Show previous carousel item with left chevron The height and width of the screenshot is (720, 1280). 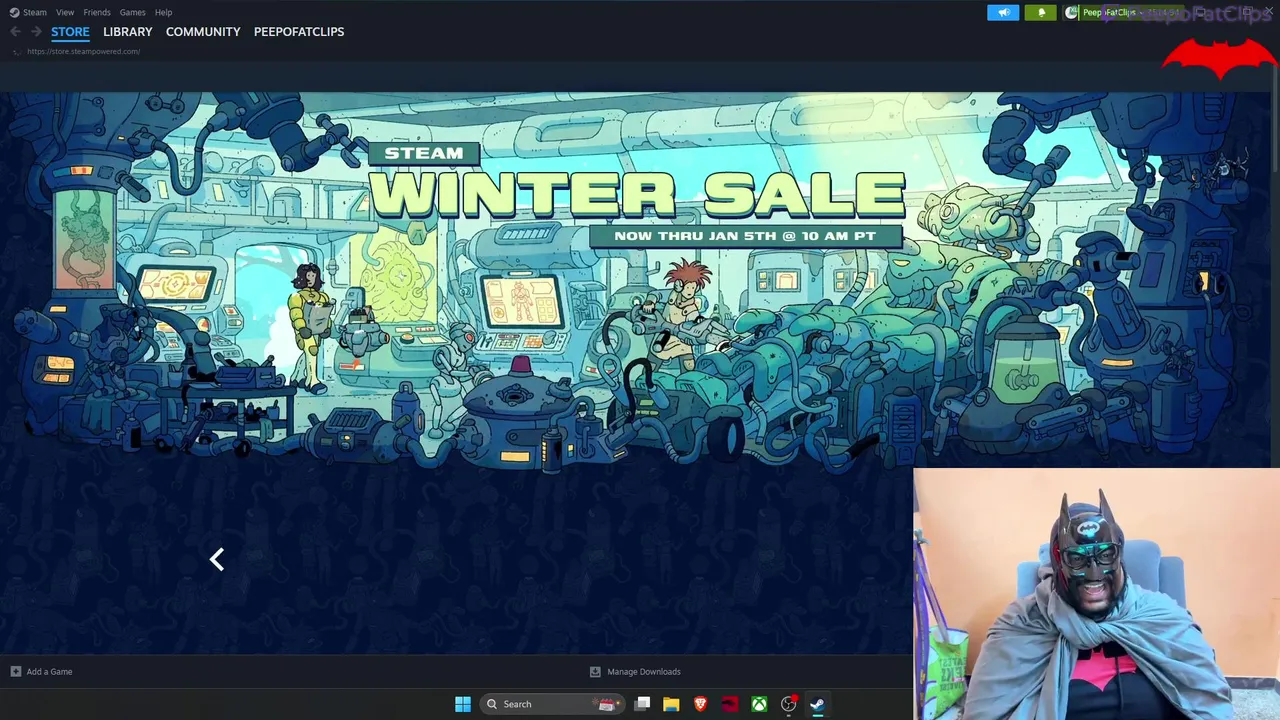217,559
